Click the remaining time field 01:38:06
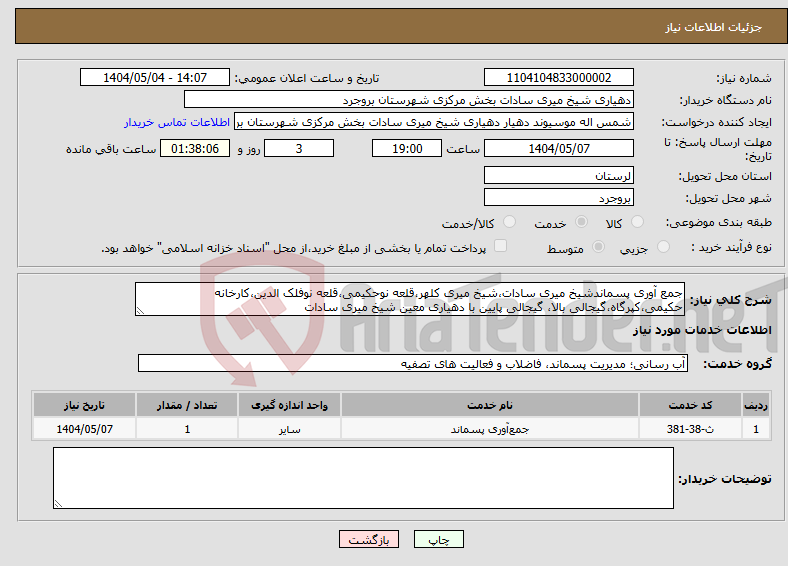This screenshot has width=788, height=566. pyautogui.click(x=195, y=148)
